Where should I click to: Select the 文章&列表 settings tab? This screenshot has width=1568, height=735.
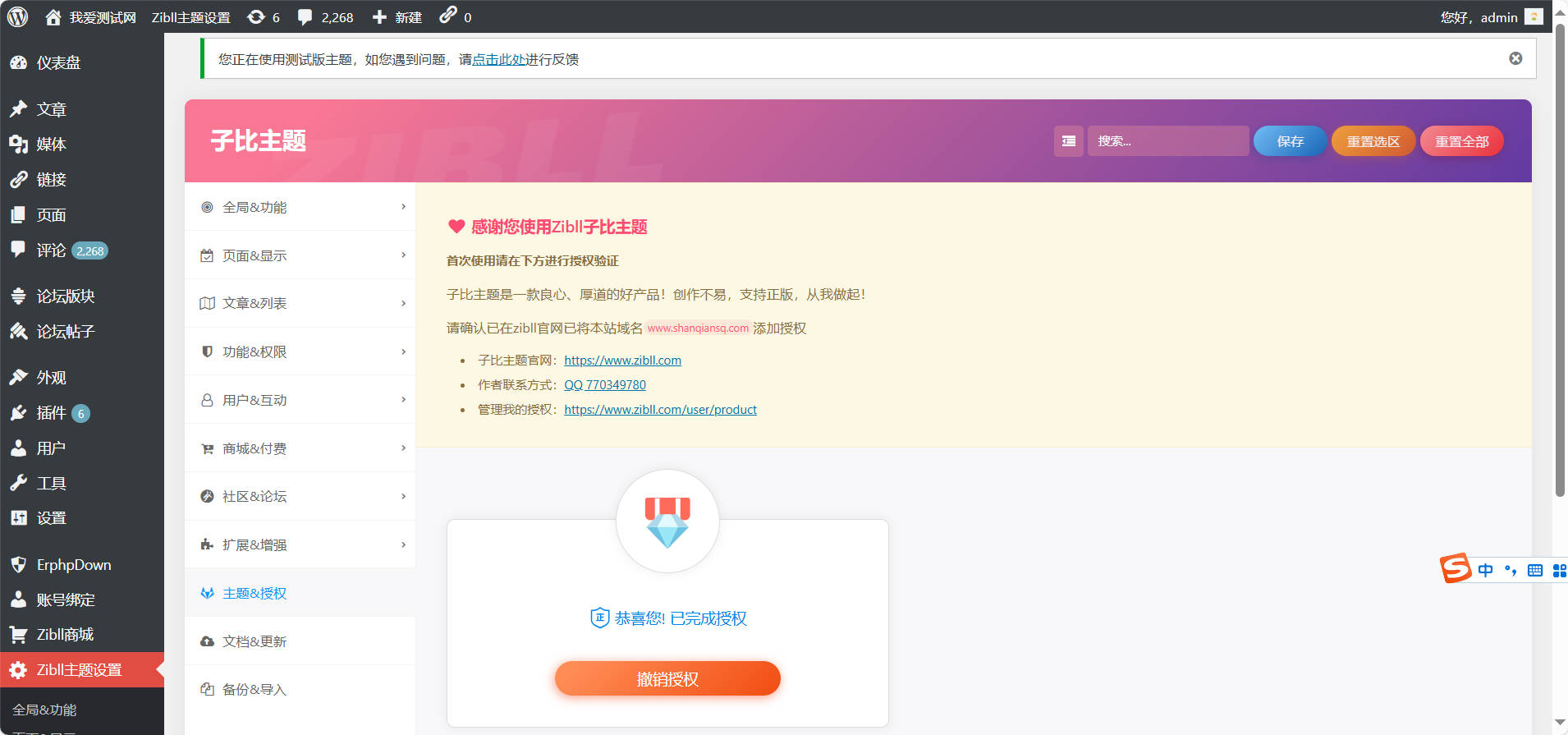[300, 303]
